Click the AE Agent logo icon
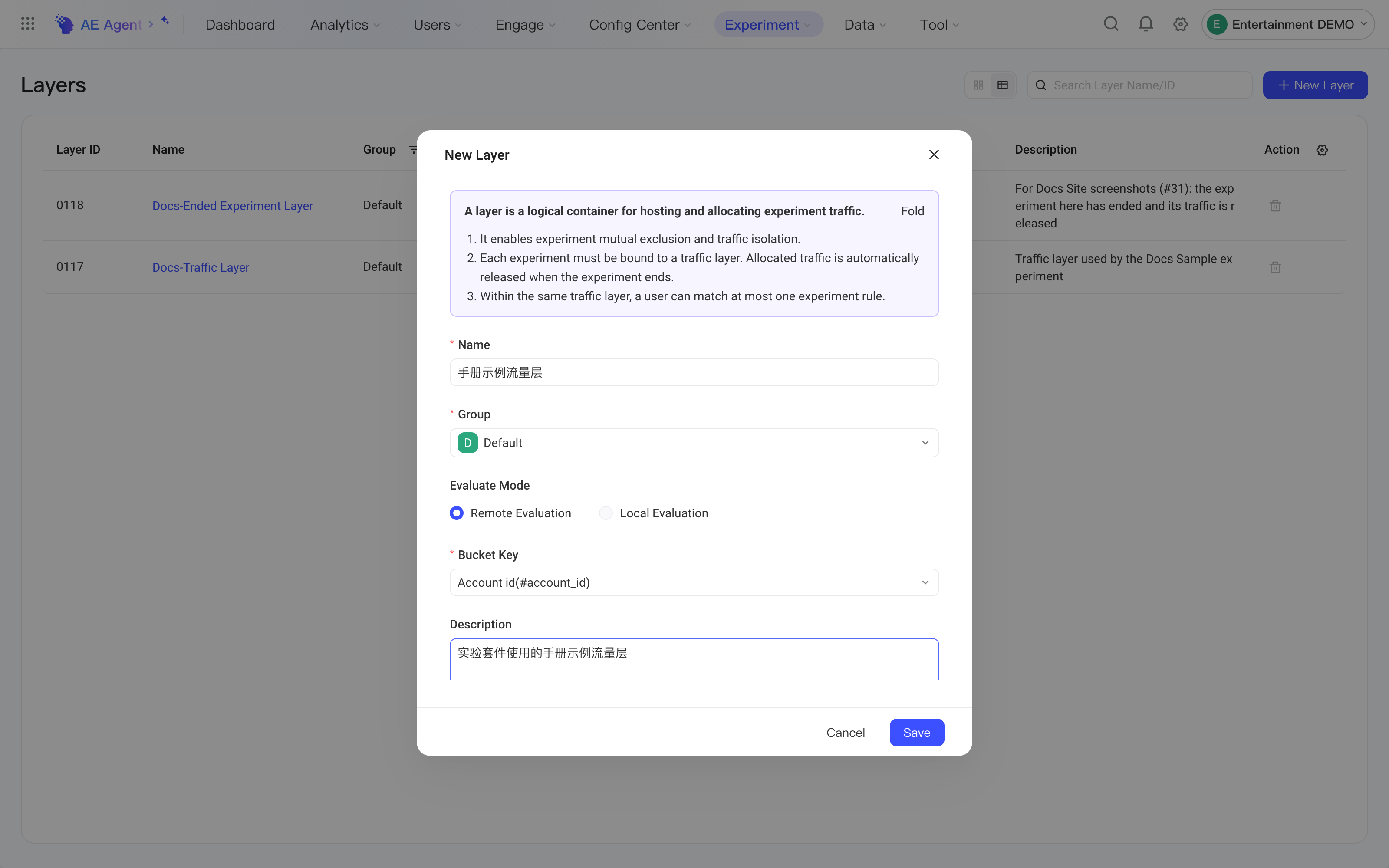Image resolution: width=1389 pixels, height=868 pixels. tap(64, 24)
